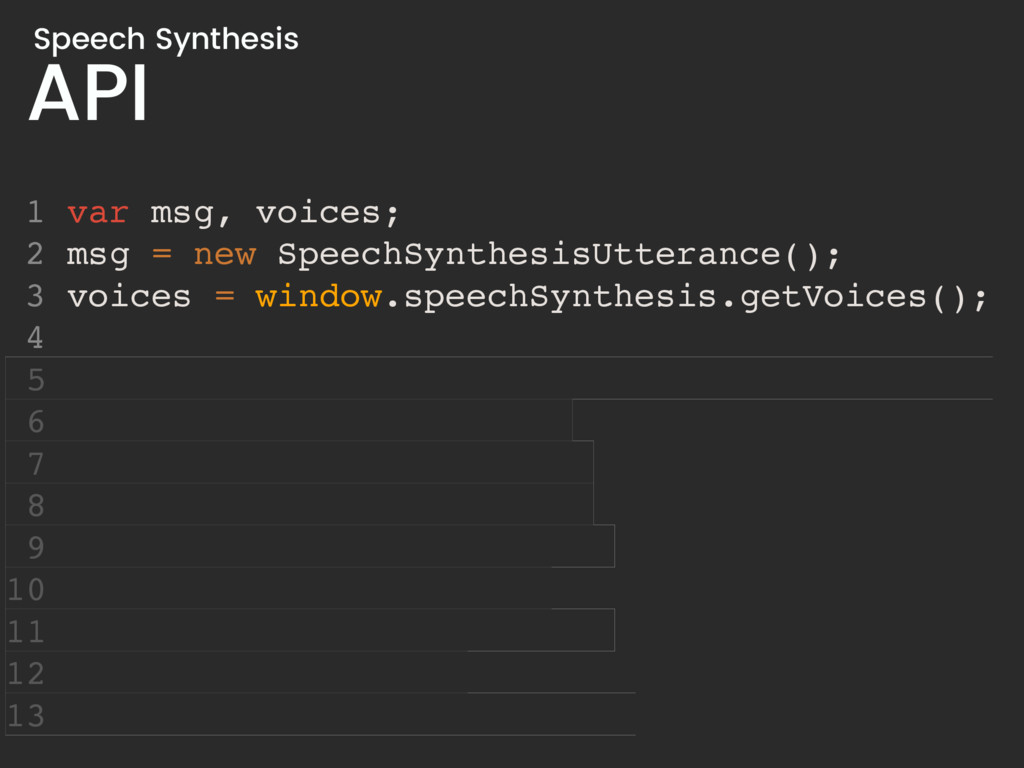Click the red 'var' keyword
Screen dimensions: 1024x768
click(97, 213)
